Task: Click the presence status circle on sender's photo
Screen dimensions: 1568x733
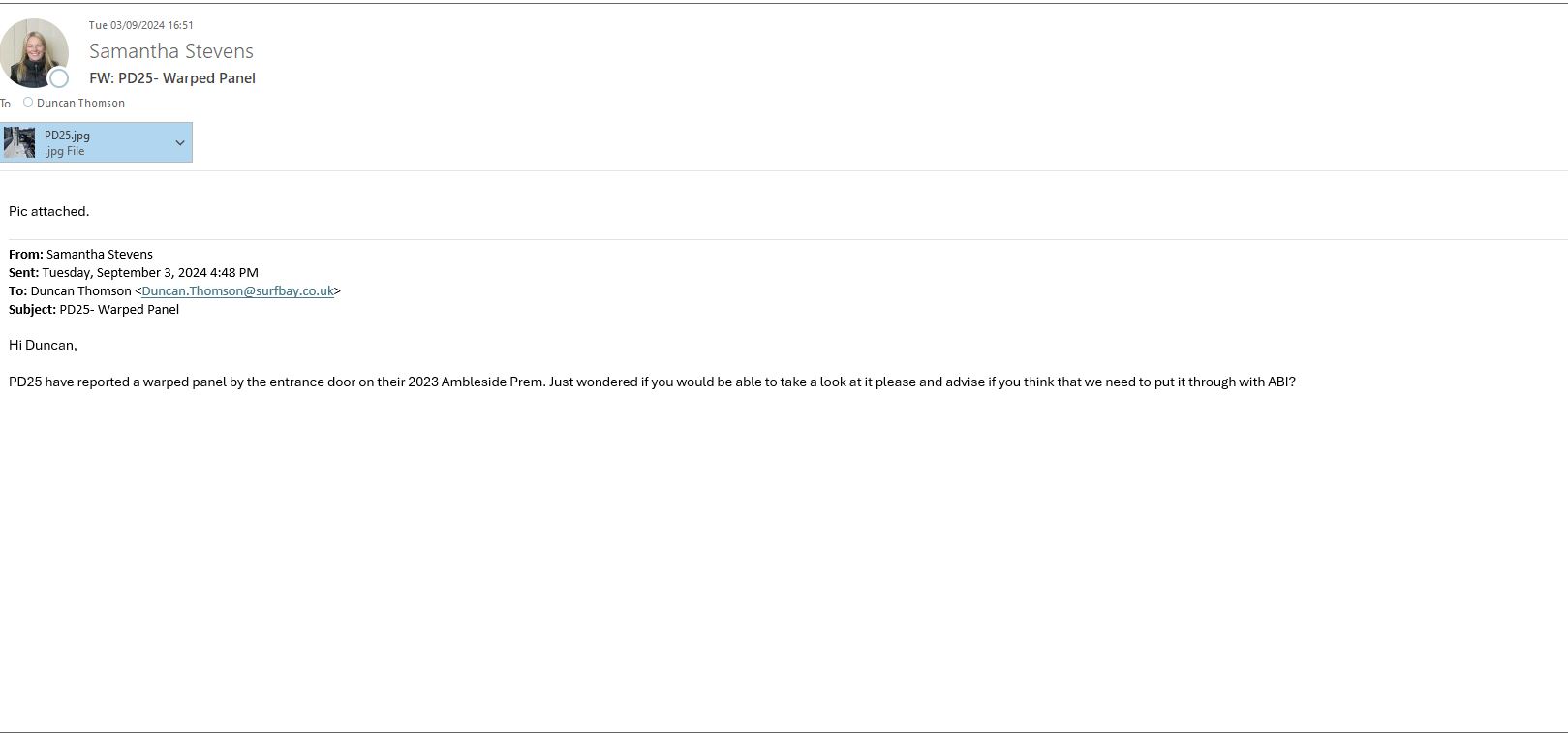Action: click(59, 78)
